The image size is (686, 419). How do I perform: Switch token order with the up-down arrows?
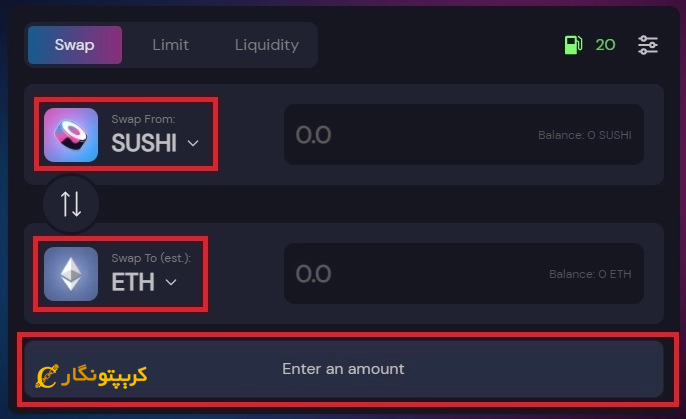[x=71, y=204]
